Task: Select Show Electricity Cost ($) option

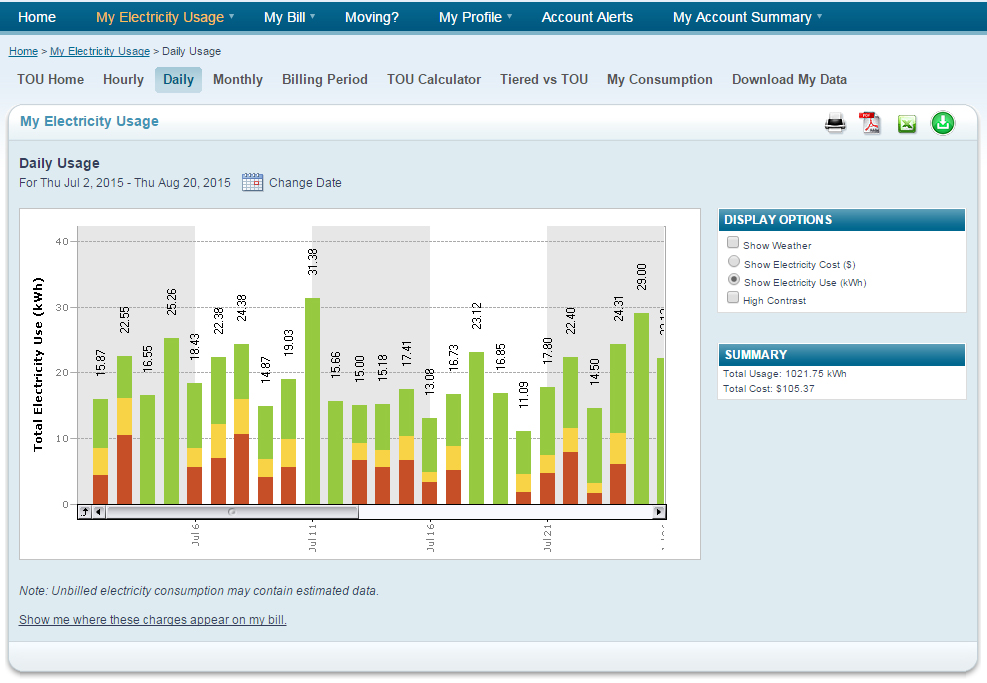Action: click(x=733, y=262)
